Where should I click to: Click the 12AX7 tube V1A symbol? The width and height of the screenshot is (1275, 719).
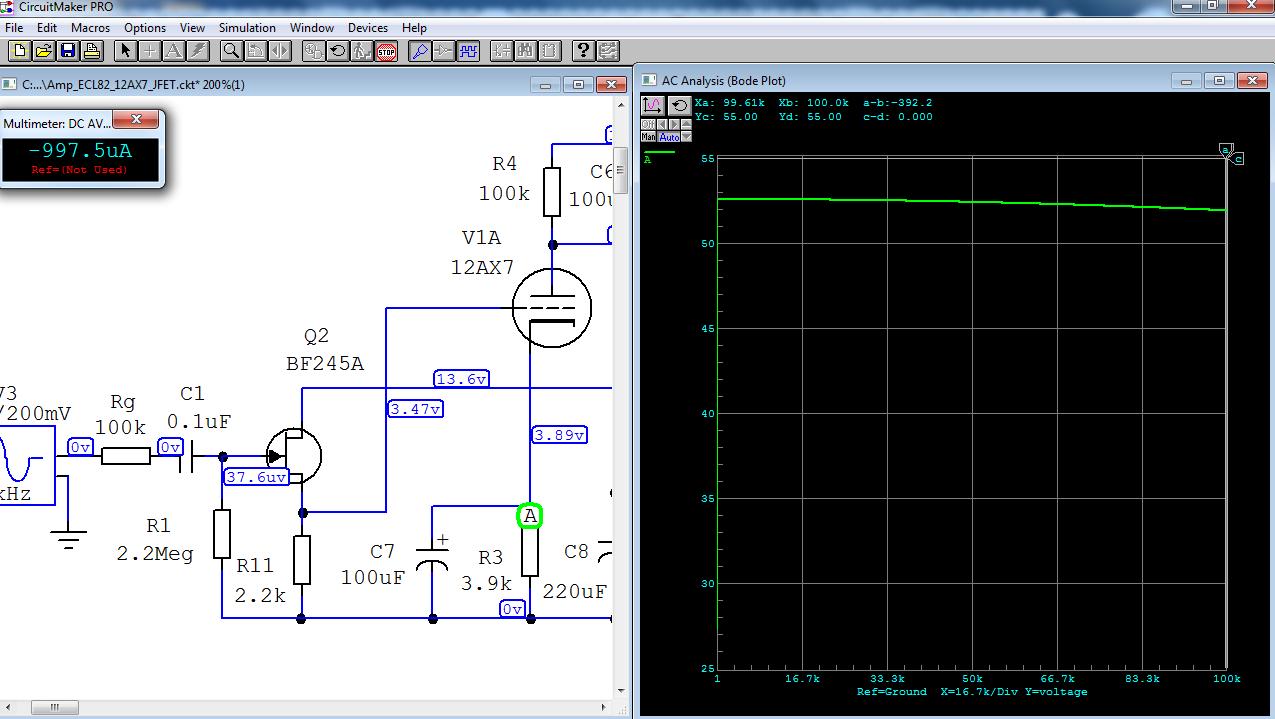click(550, 308)
